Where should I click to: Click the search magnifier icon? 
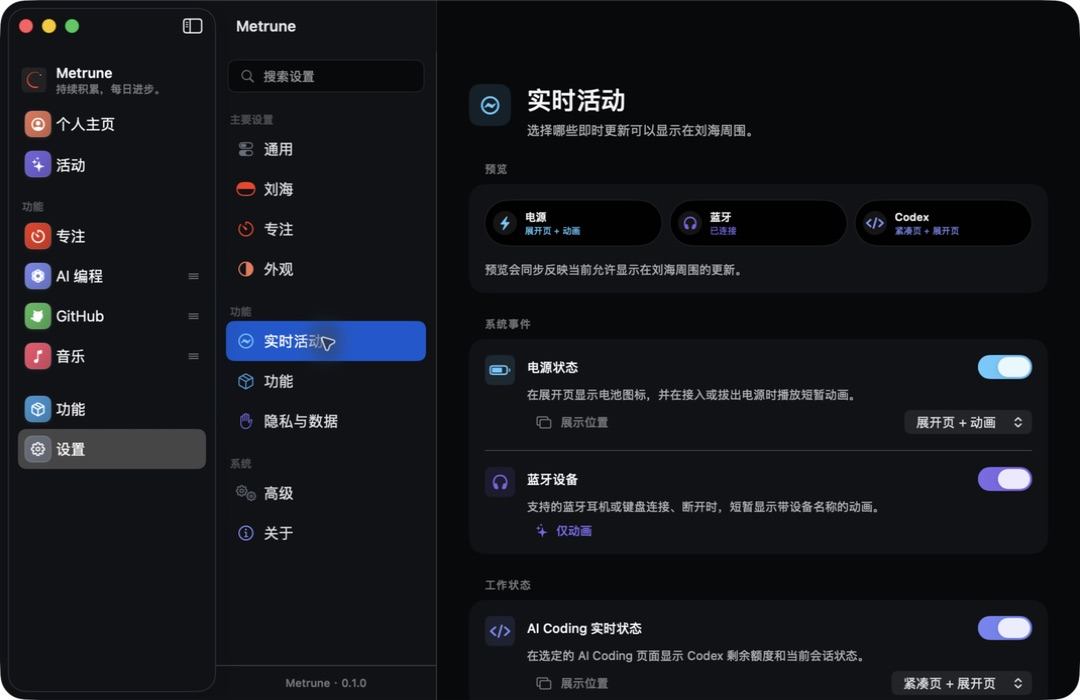(247, 76)
